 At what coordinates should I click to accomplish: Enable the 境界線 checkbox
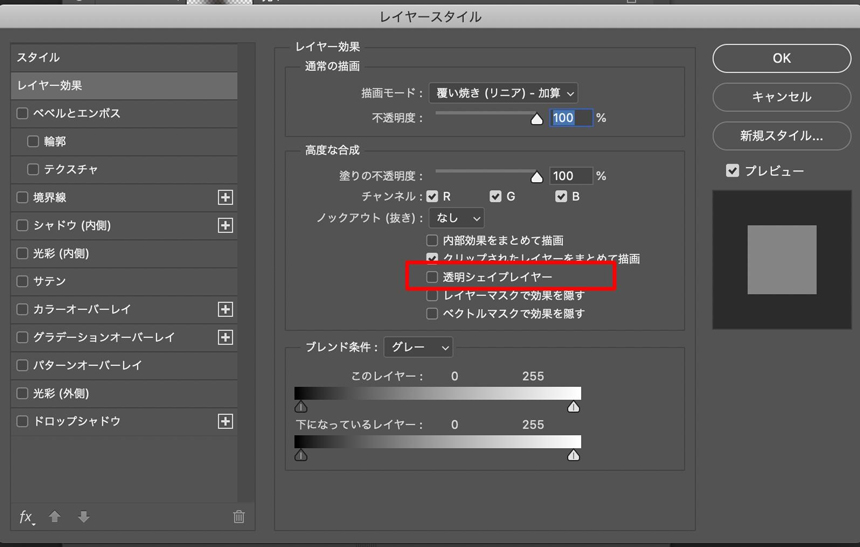tap(22, 198)
